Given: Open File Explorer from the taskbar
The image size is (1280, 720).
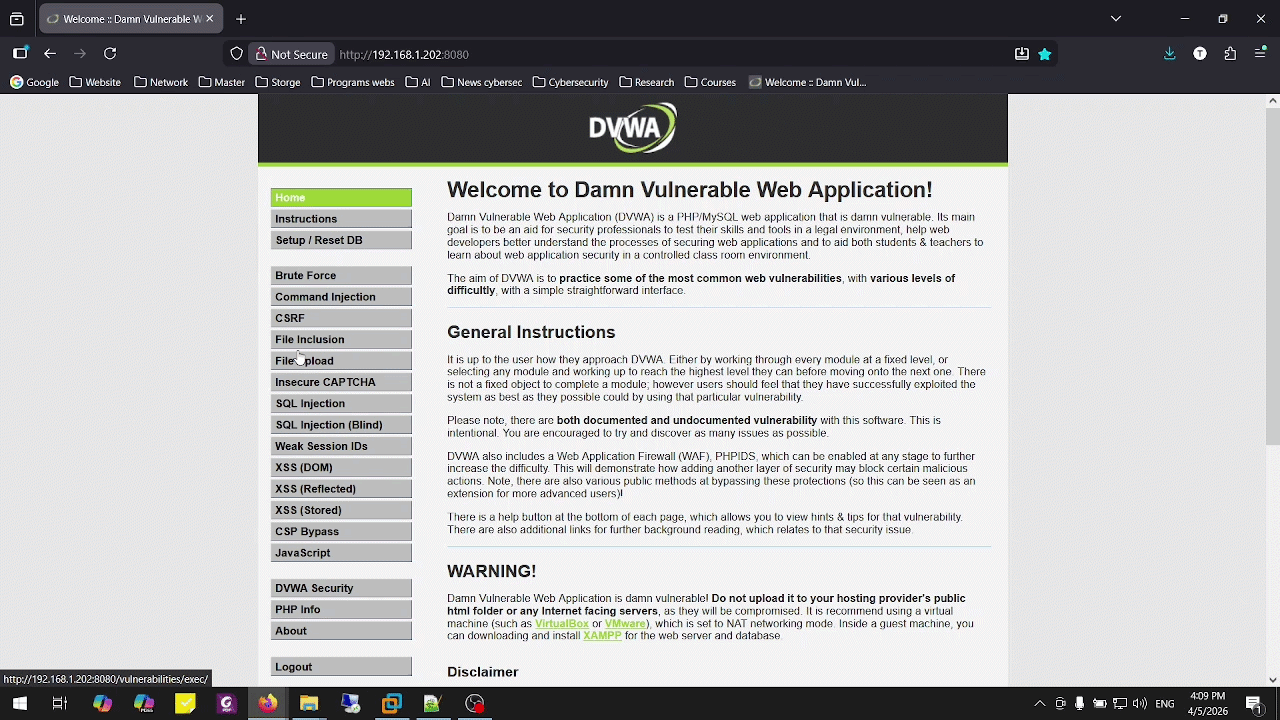Looking at the screenshot, I should 309,704.
